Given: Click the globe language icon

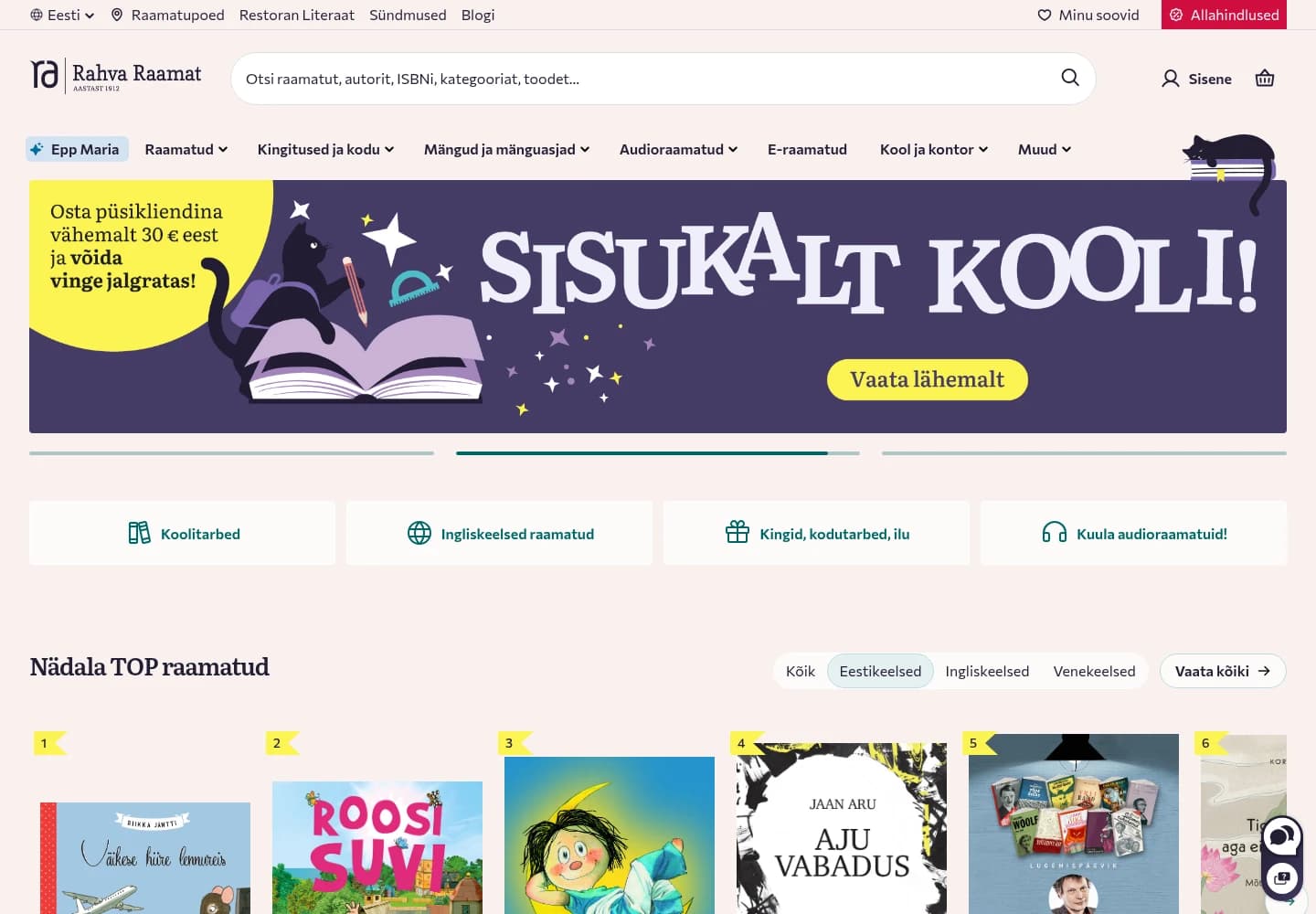Looking at the screenshot, I should tap(37, 15).
